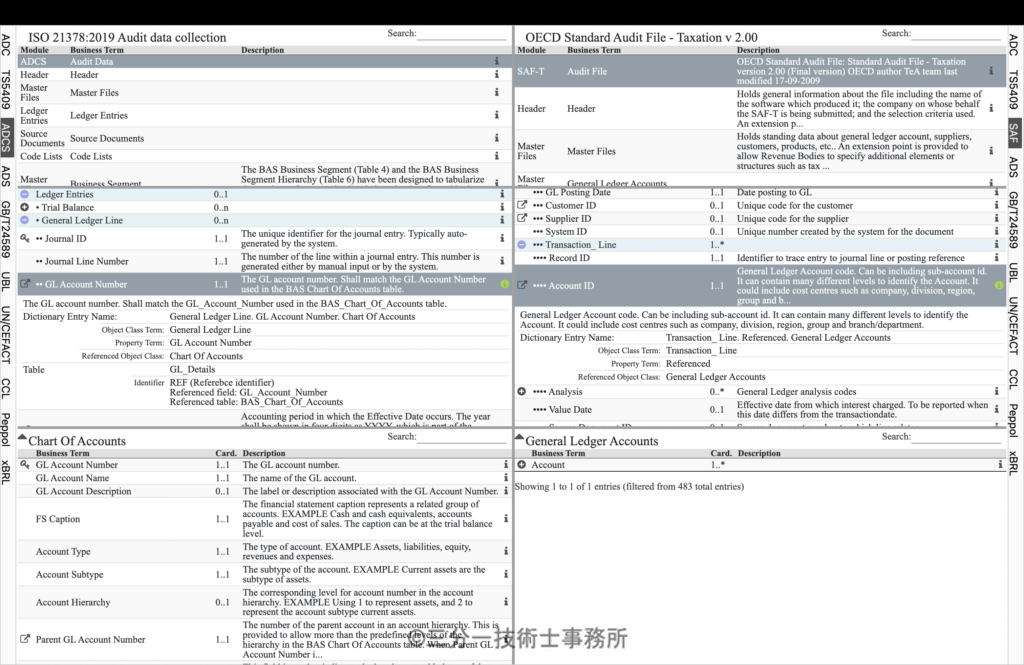Show info for the System ID row
1024x665 pixels.
pos(997,231)
